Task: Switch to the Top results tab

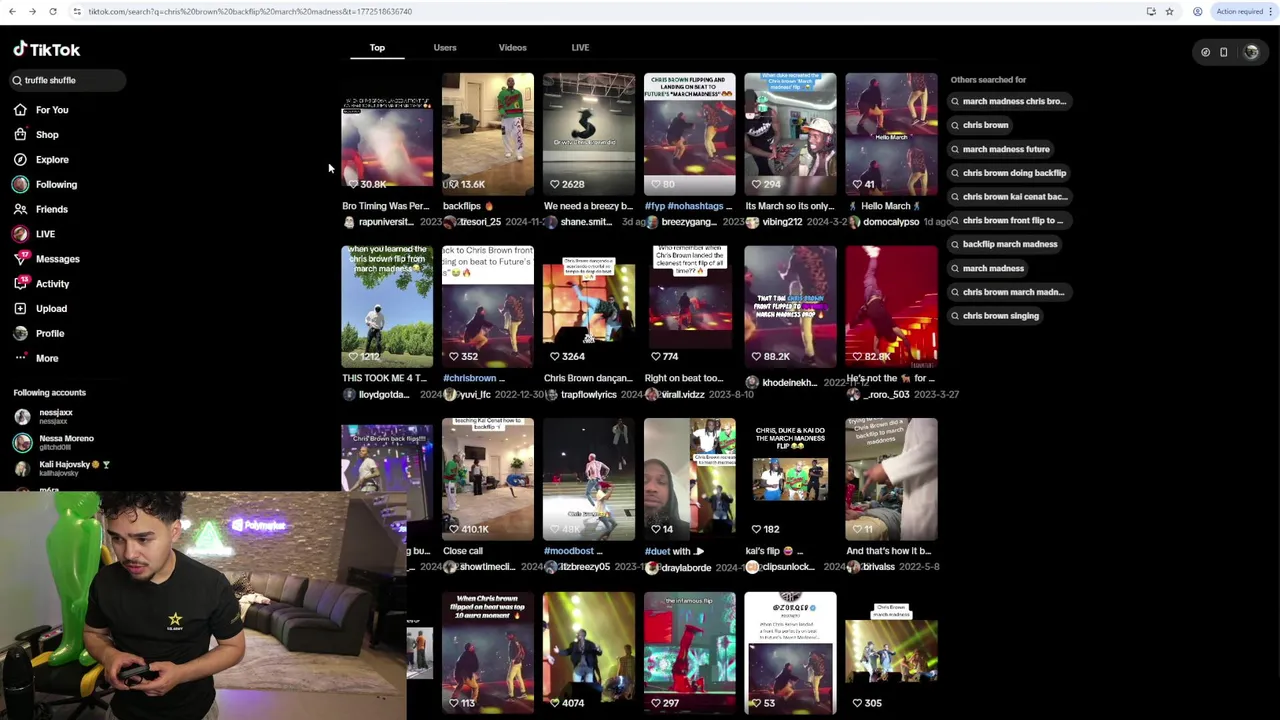Action: click(377, 48)
